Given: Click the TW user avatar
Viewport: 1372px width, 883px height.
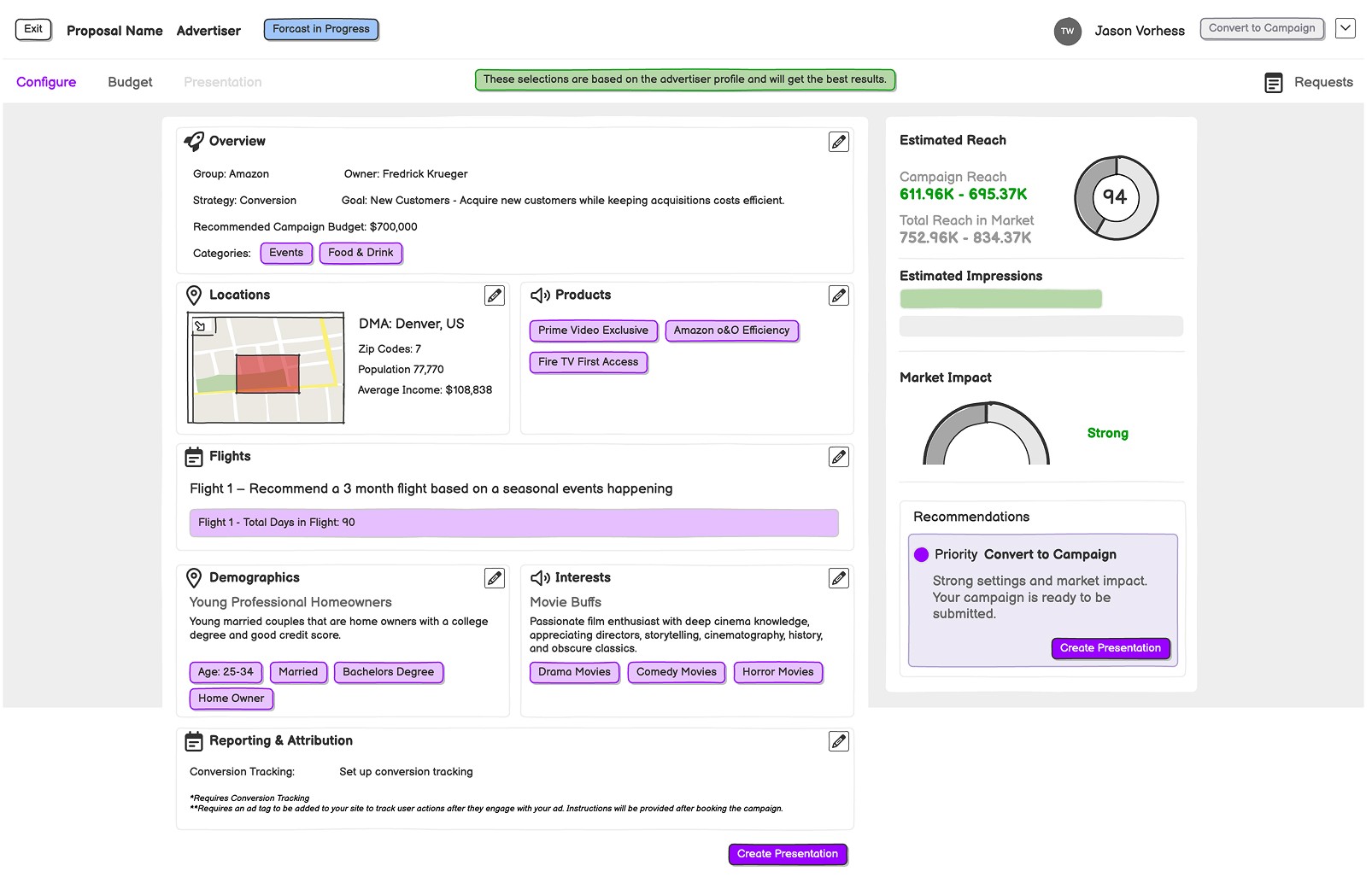Looking at the screenshot, I should tap(1067, 32).
